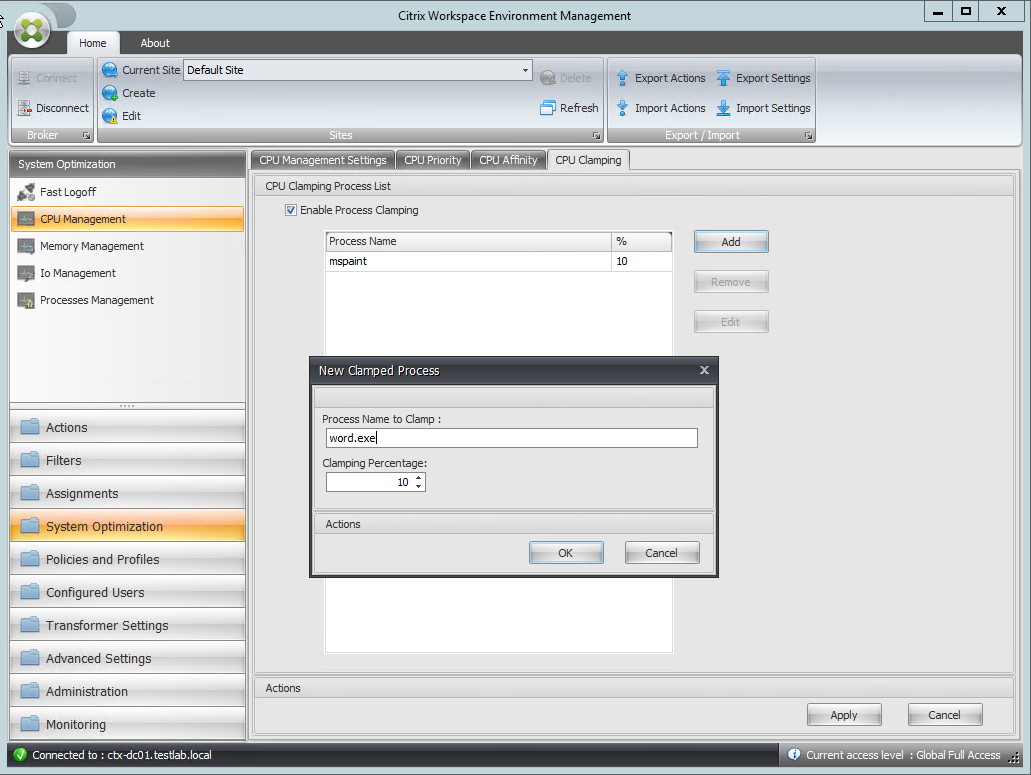Screen dimensions: 1031x775
Task: Click the Import Actions icon
Action: click(622, 108)
